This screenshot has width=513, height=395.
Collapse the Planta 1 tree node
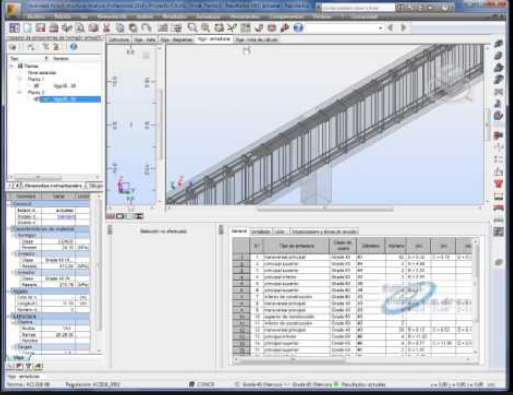[20, 79]
